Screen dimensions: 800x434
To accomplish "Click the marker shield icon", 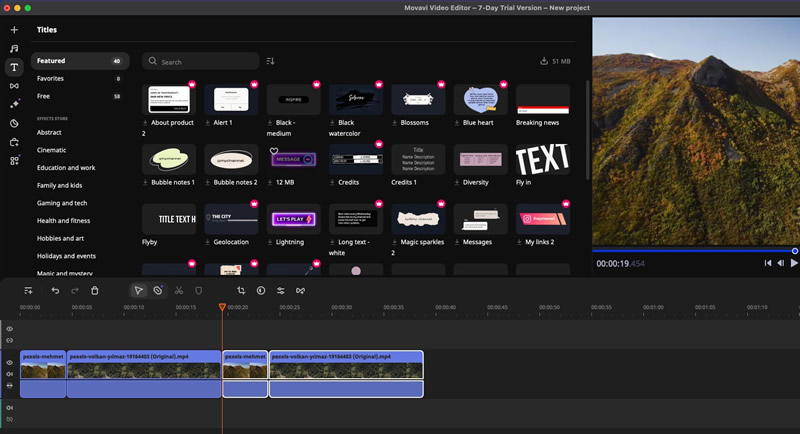I will click(198, 291).
